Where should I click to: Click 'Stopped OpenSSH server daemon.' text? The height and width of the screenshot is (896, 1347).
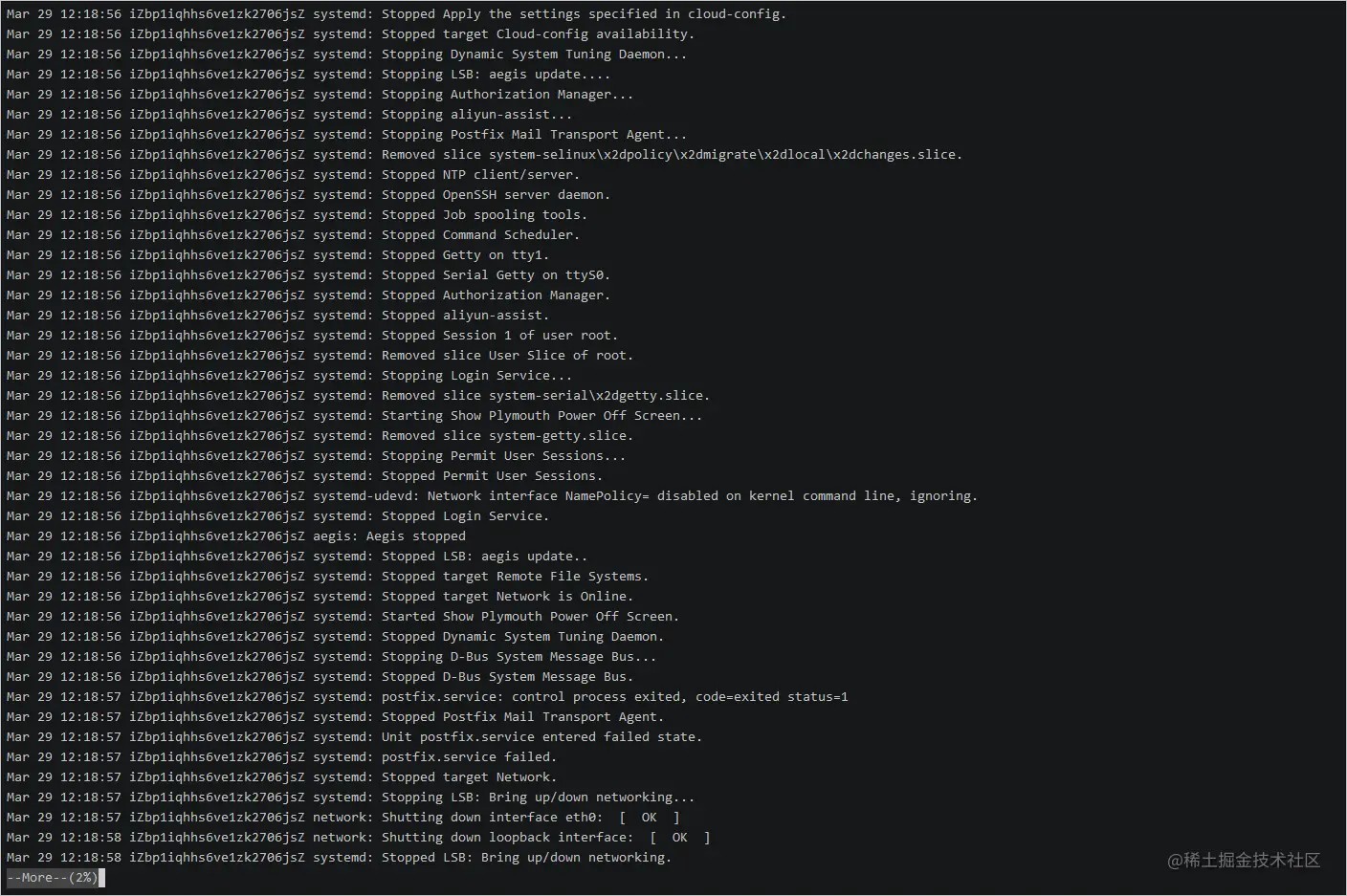tap(496, 194)
